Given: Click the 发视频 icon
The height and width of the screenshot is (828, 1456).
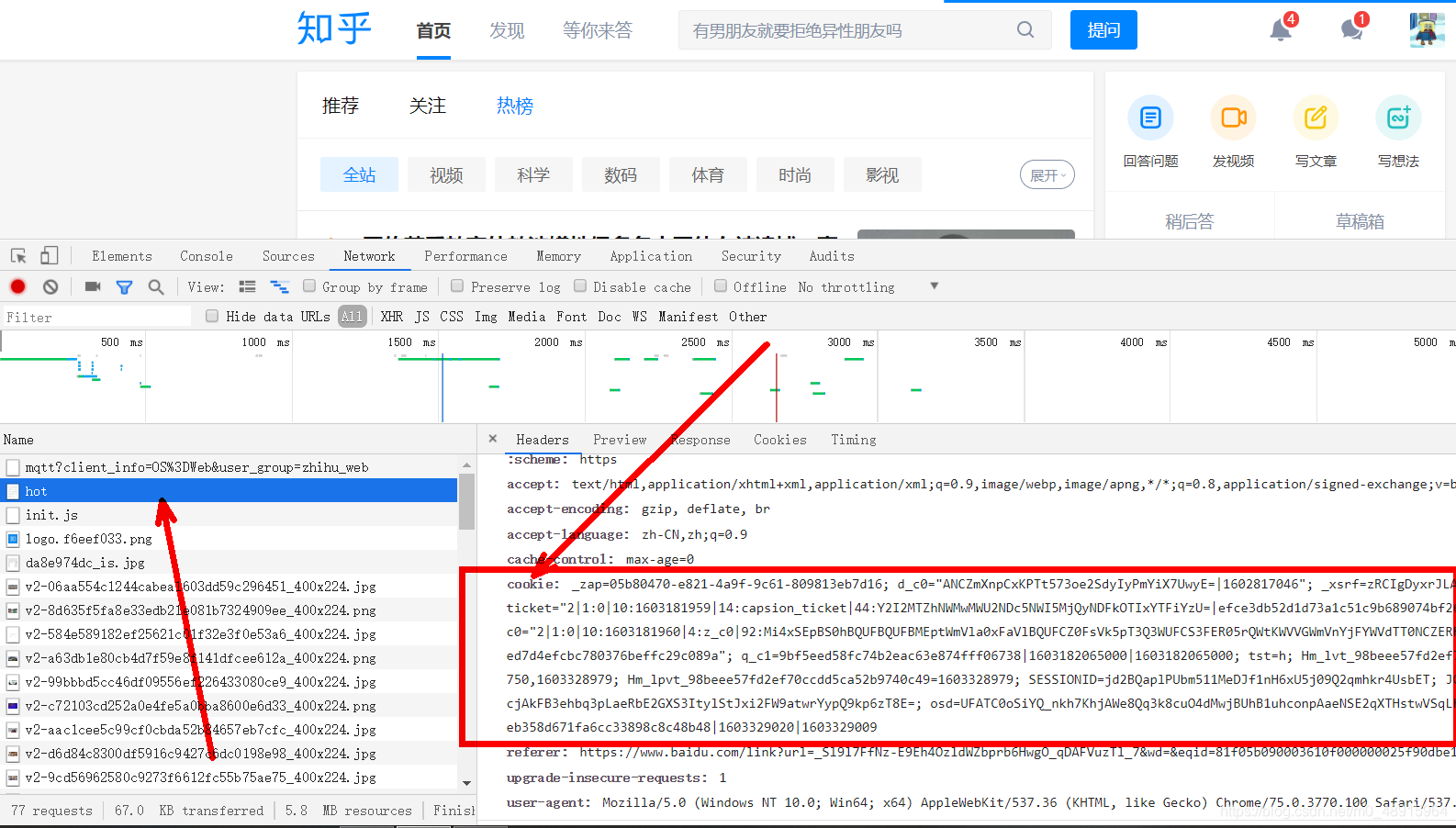Looking at the screenshot, I should (1233, 117).
